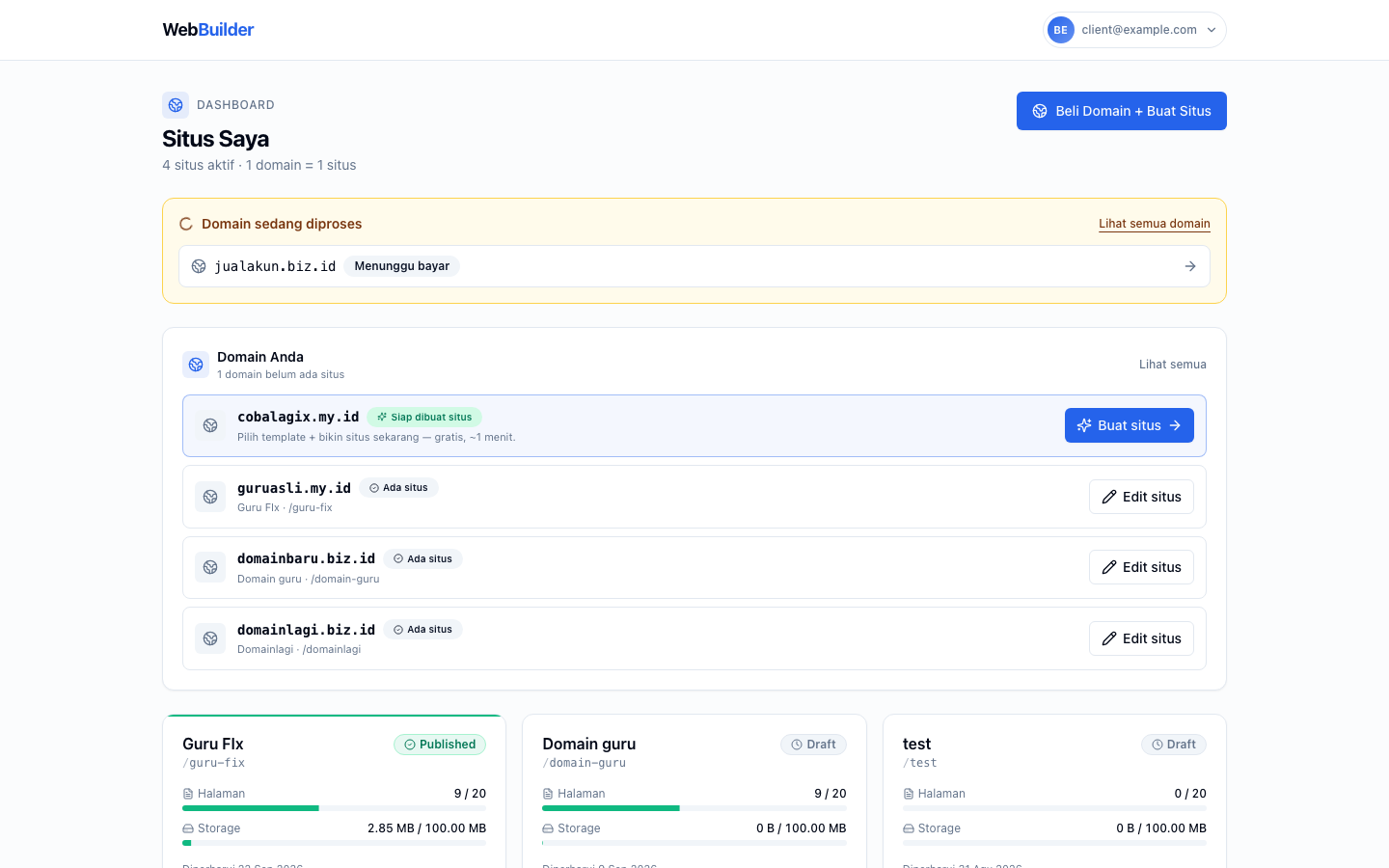Open jualakun.biz.id via its arrow icon

(1190, 266)
